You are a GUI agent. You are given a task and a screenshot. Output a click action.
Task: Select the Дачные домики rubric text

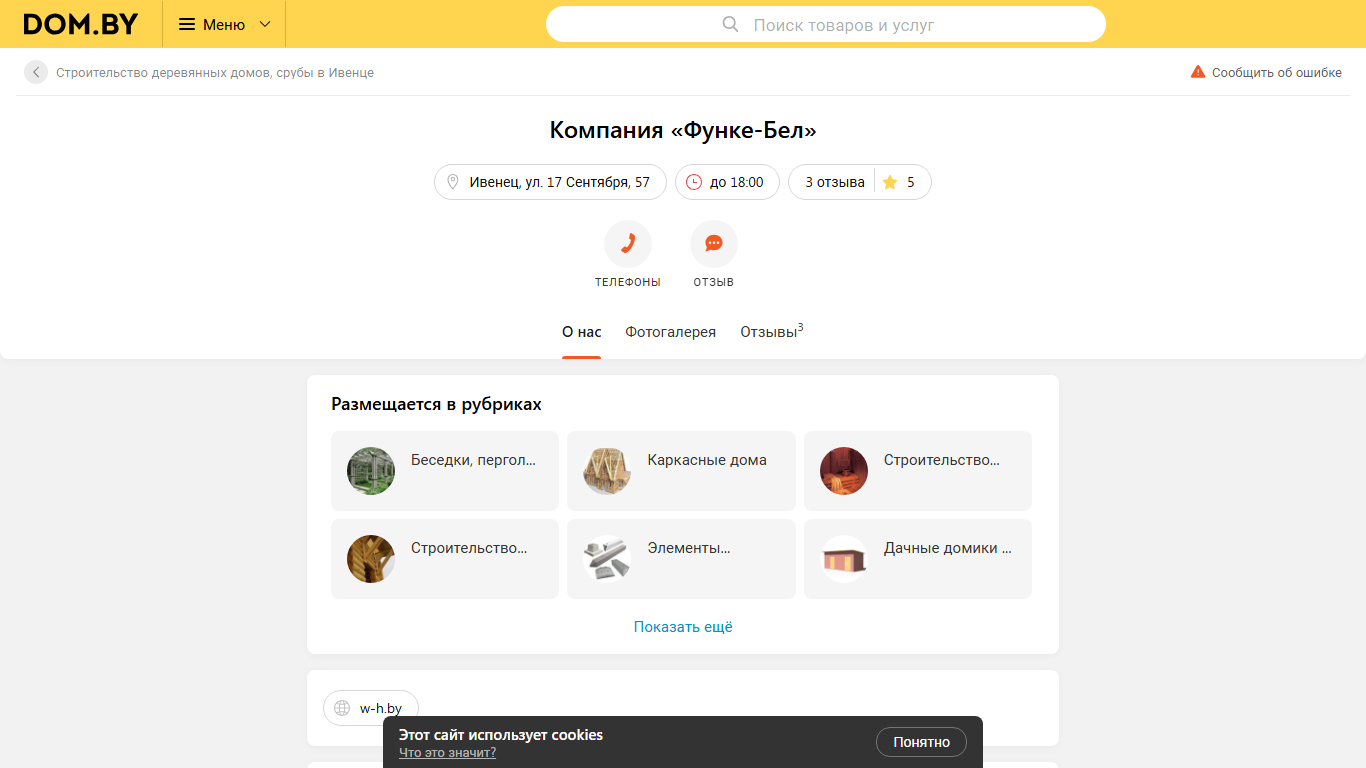pos(947,548)
